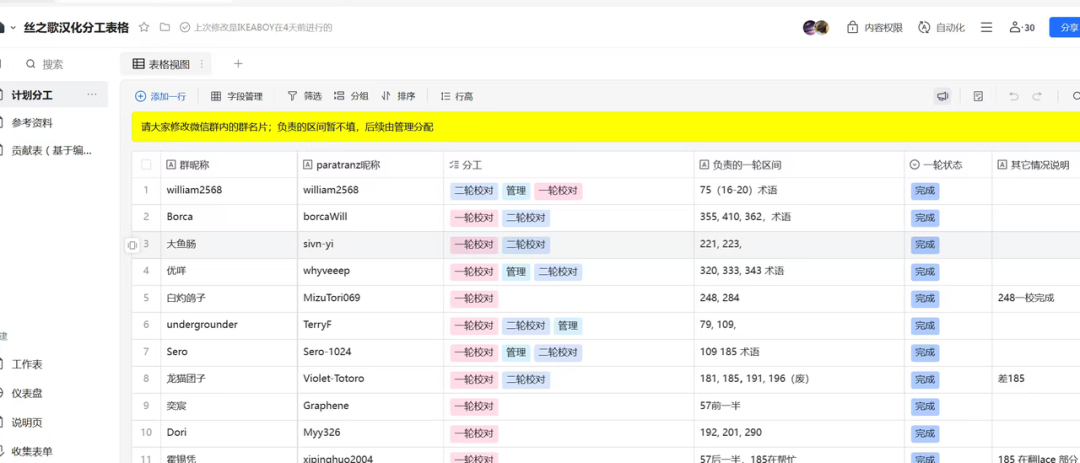The width and height of the screenshot is (1080, 463).
Task: Tick the select-all checkbox in the table header
Action: pos(146,164)
